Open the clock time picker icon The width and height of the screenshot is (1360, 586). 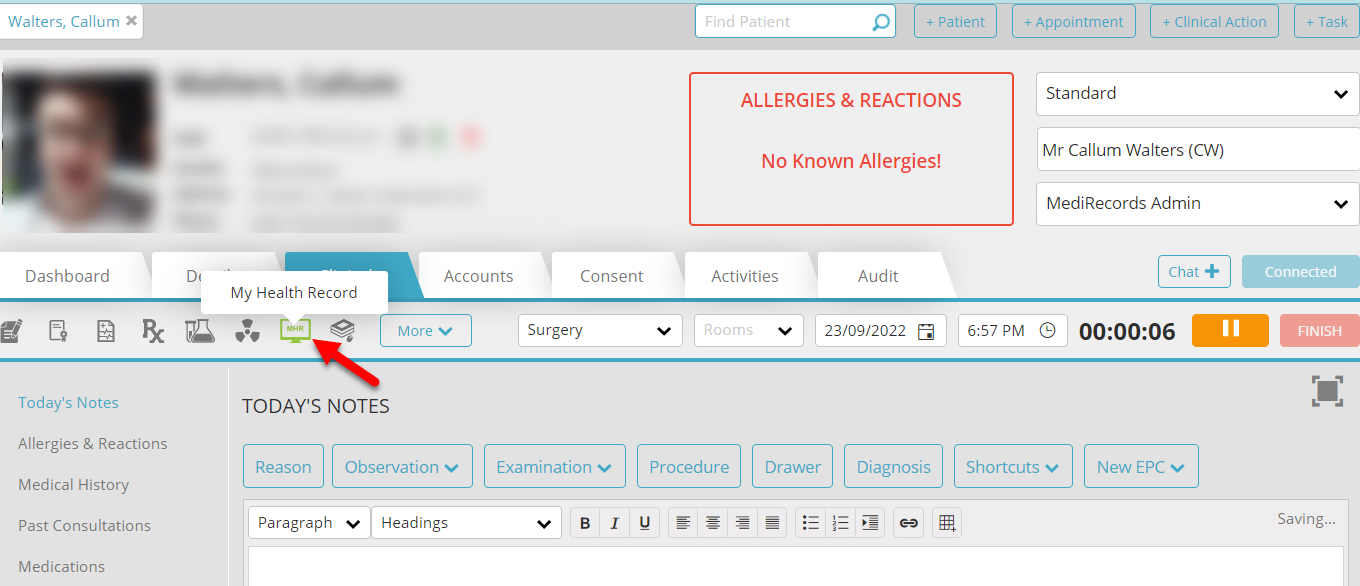click(1047, 330)
